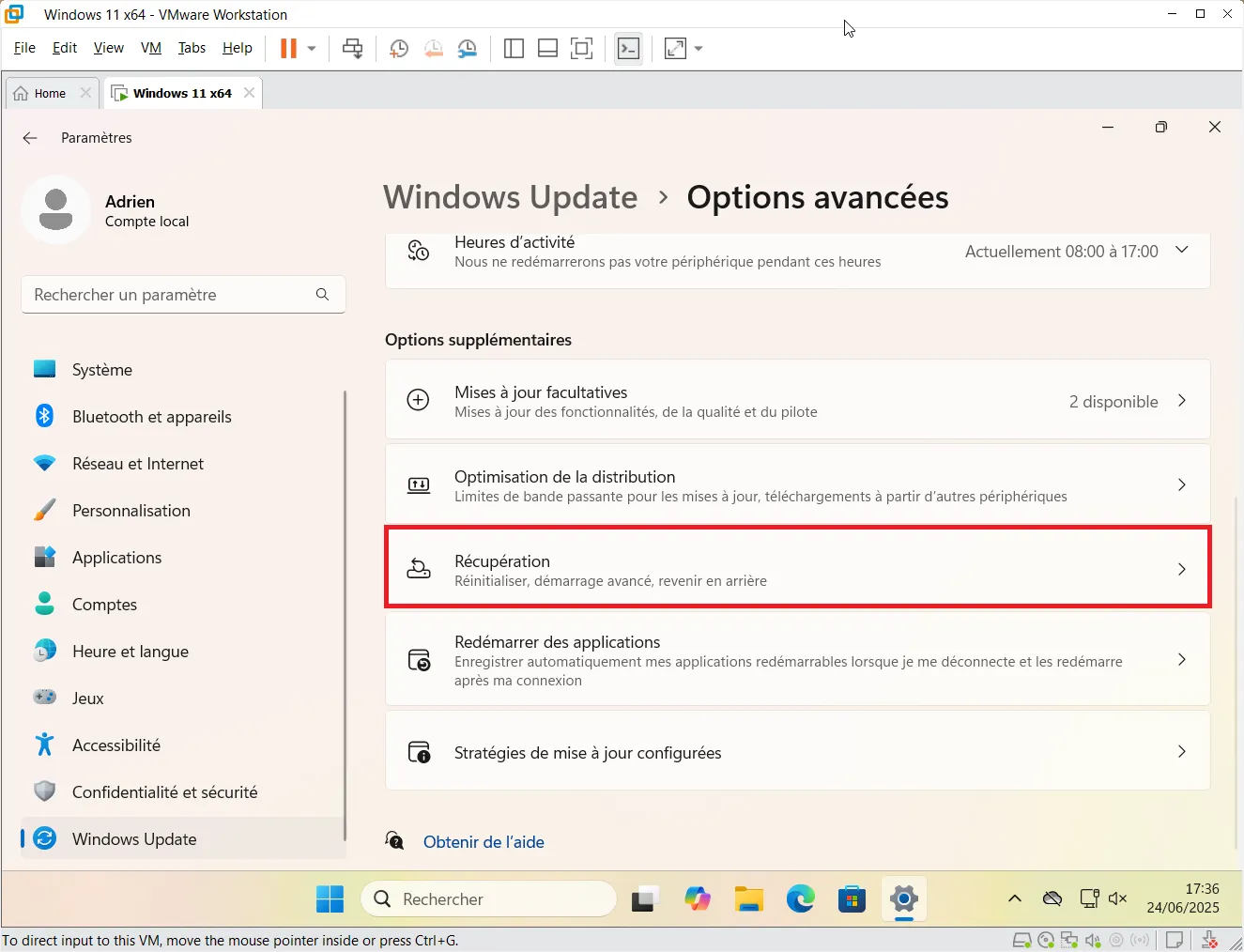This screenshot has height=952, width=1244.
Task: Open the Tabs menu
Action: point(192,48)
